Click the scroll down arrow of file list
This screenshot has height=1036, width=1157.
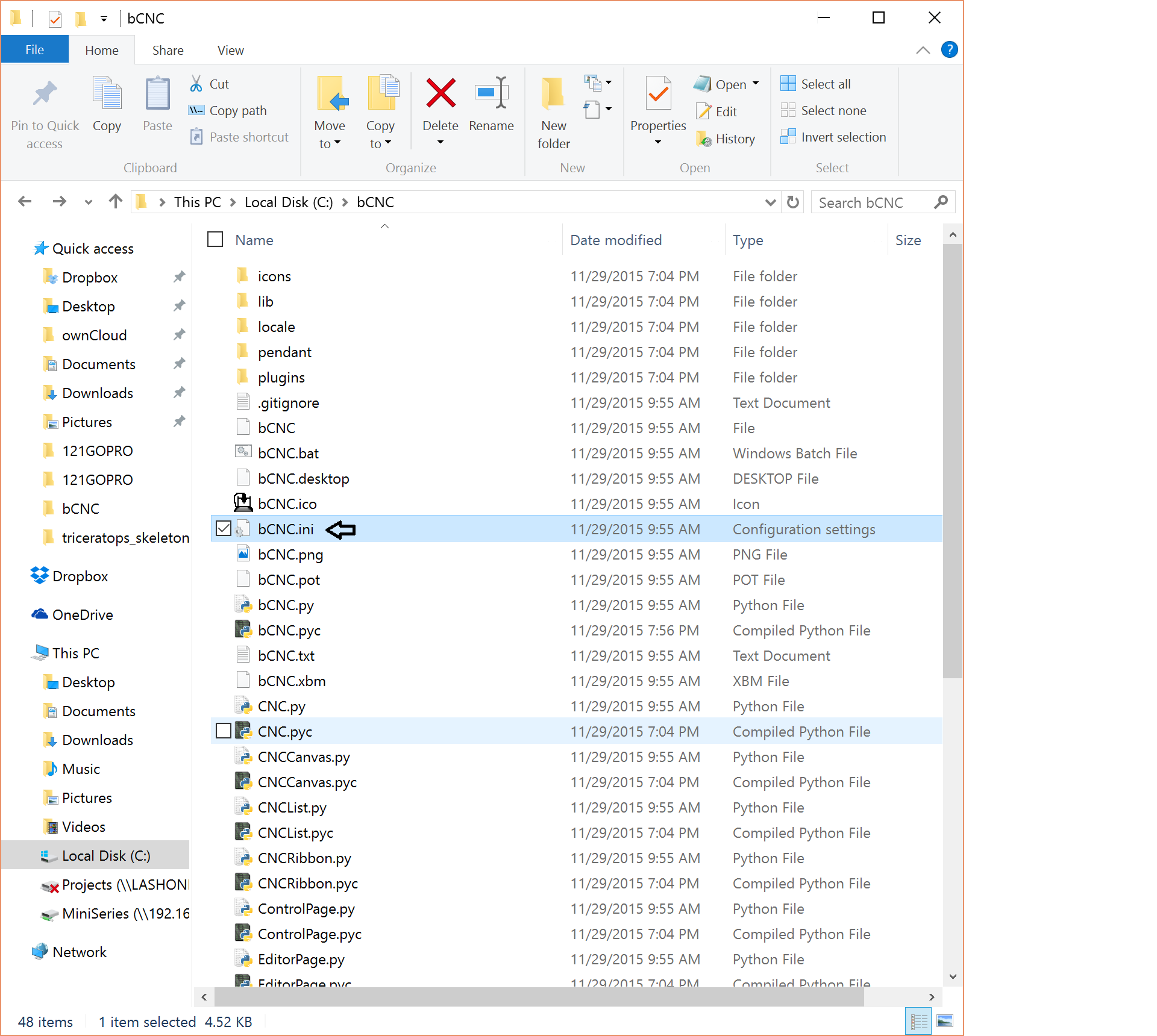(x=953, y=976)
